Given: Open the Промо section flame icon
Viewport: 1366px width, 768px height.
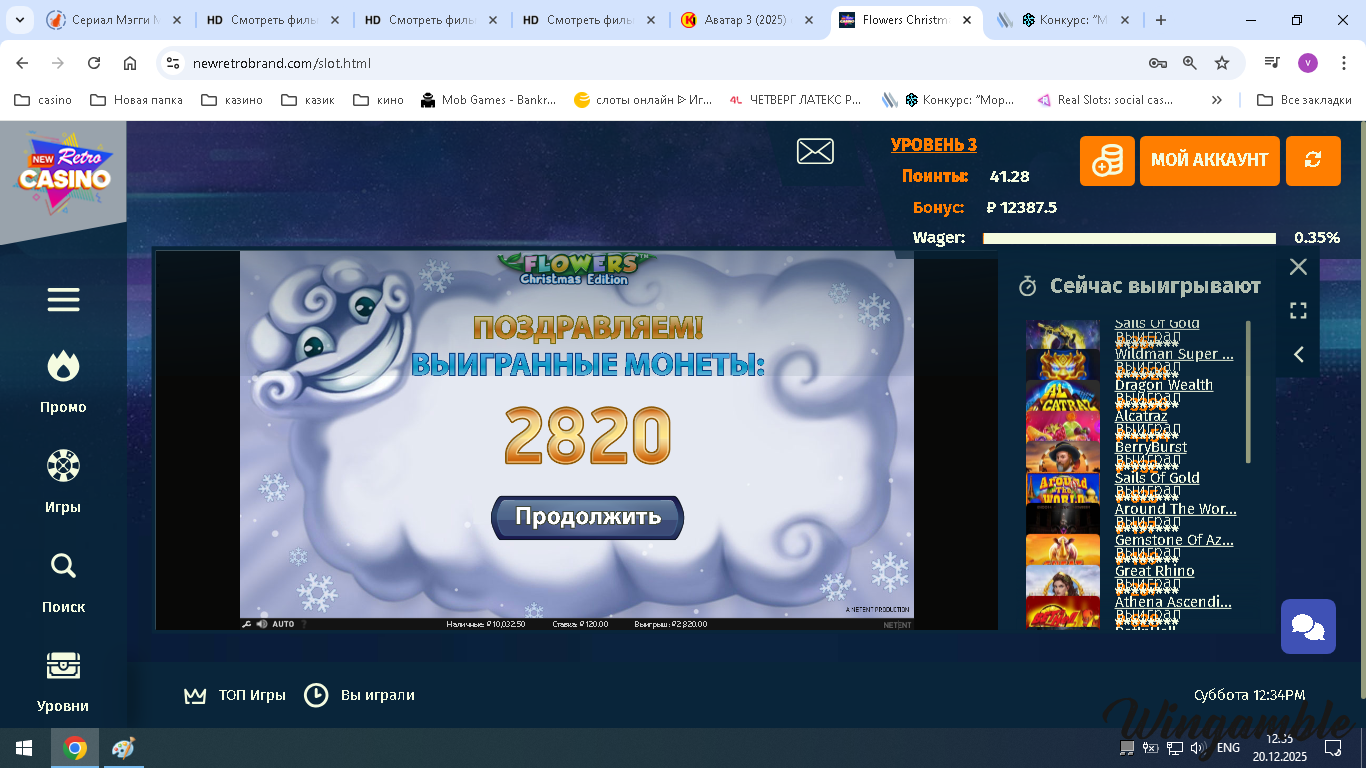Looking at the screenshot, I should (63, 367).
